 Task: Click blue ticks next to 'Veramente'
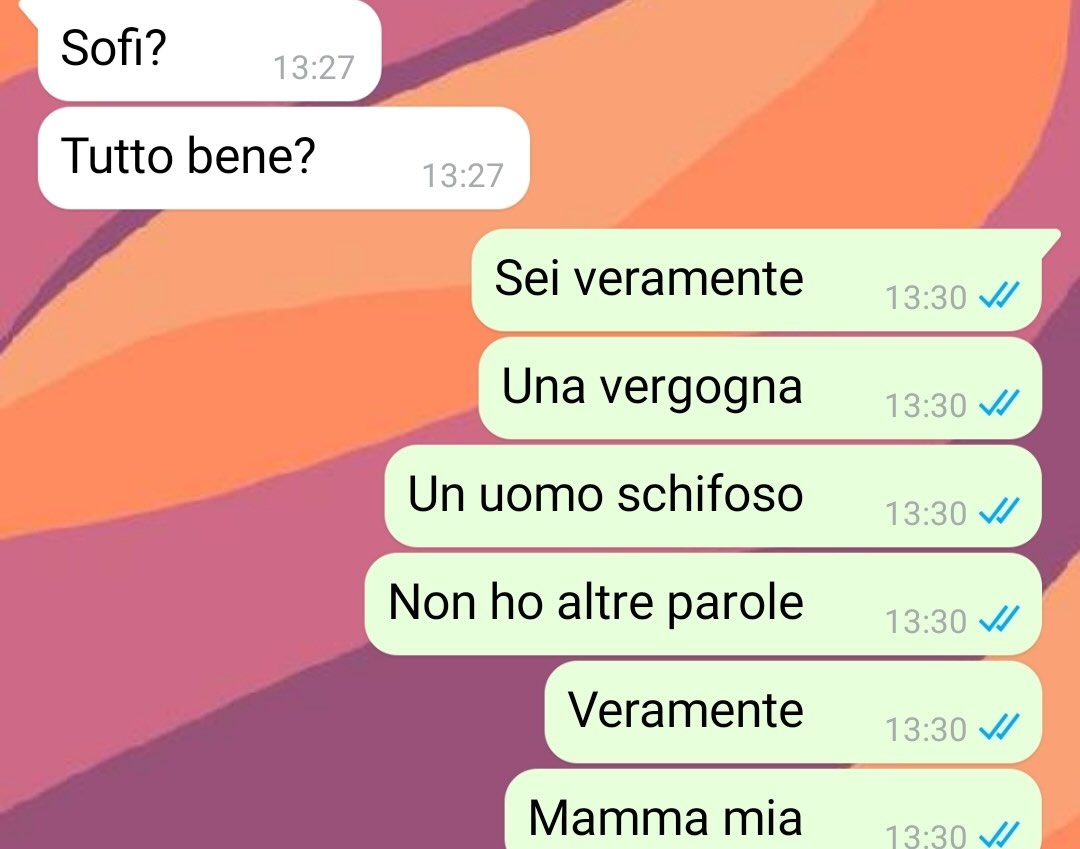pyautogui.click(x=999, y=727)
